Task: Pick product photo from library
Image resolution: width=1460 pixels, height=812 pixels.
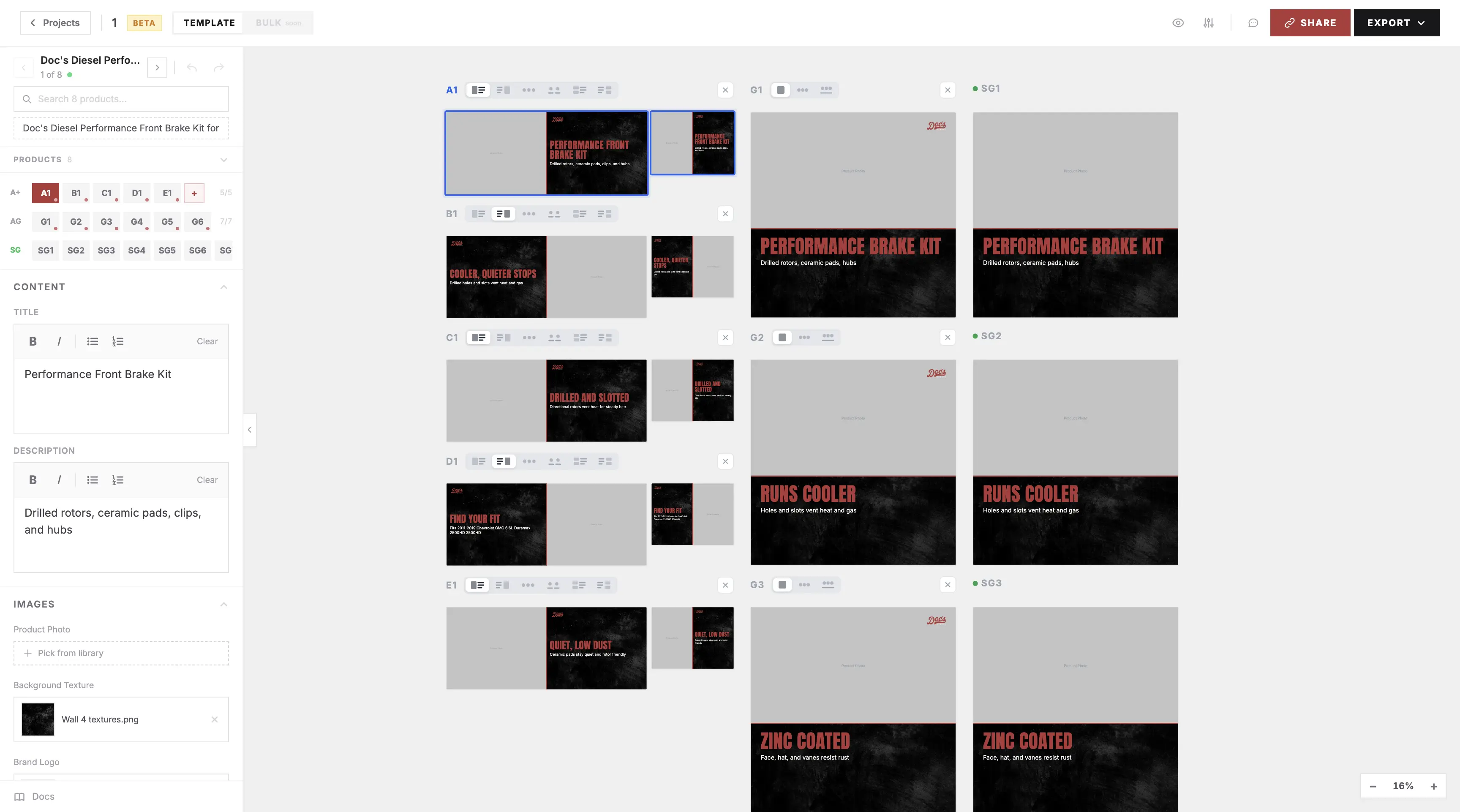Action: 121,653
